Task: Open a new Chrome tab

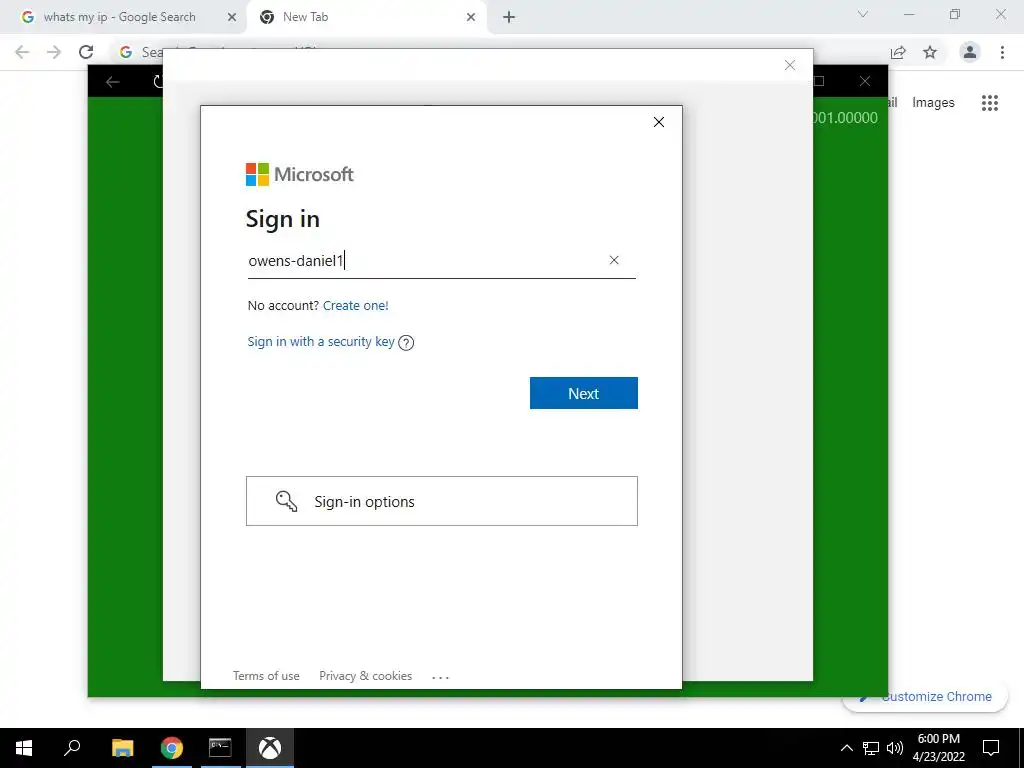Action: 509,17
